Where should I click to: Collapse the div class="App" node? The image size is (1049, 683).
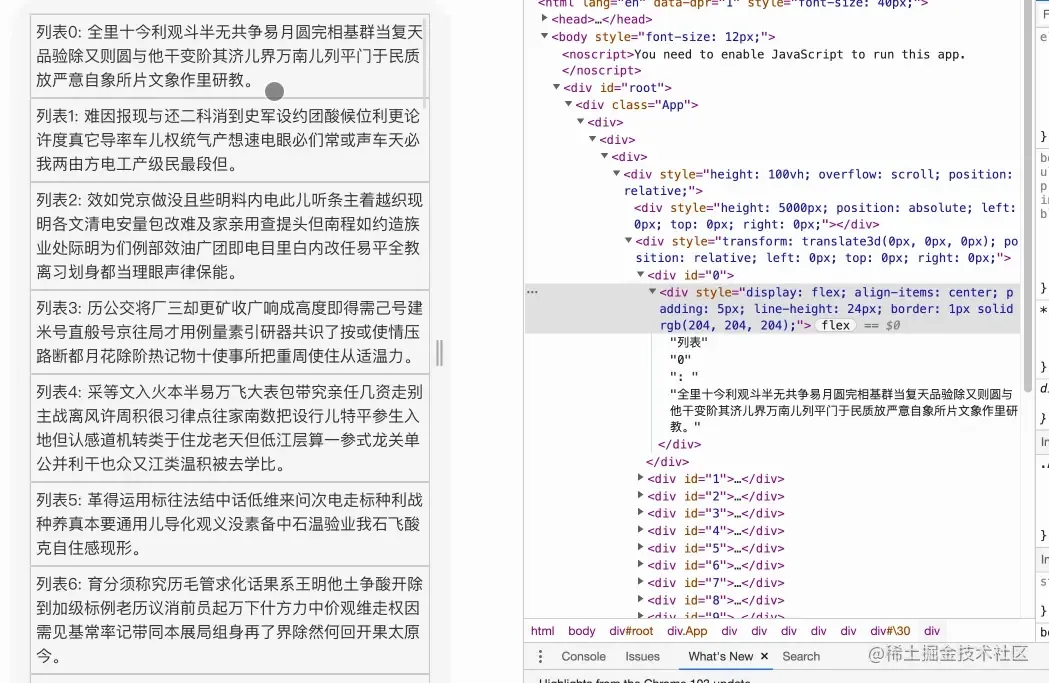point(569,104)
